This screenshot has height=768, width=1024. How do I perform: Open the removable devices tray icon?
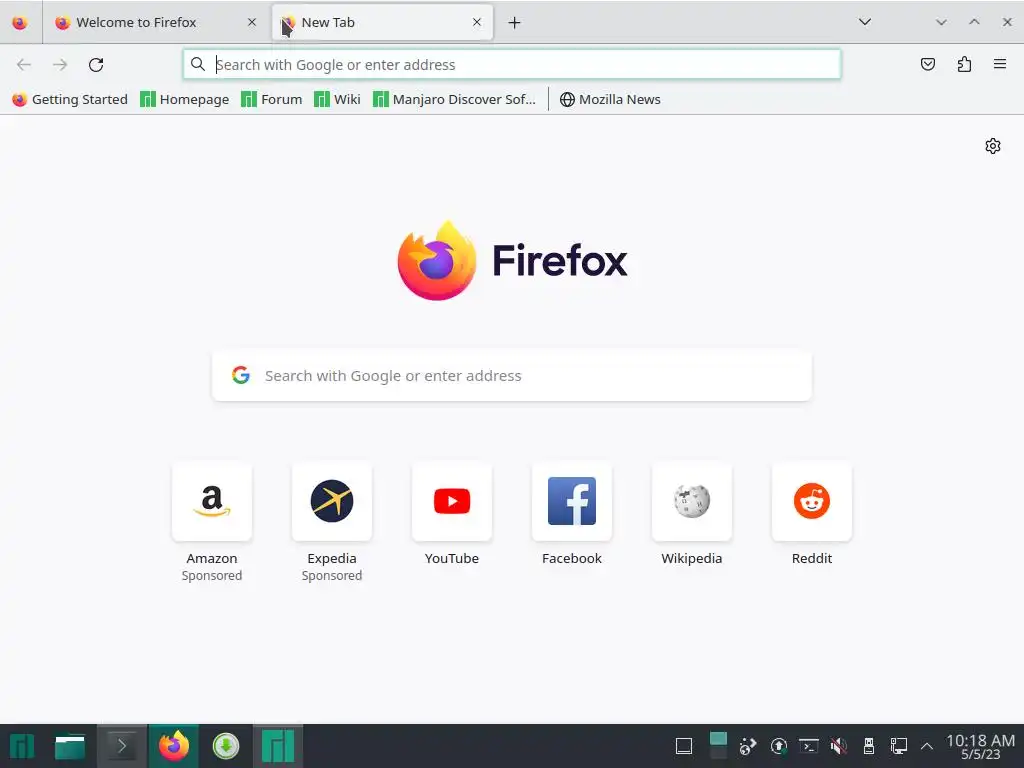869,746
